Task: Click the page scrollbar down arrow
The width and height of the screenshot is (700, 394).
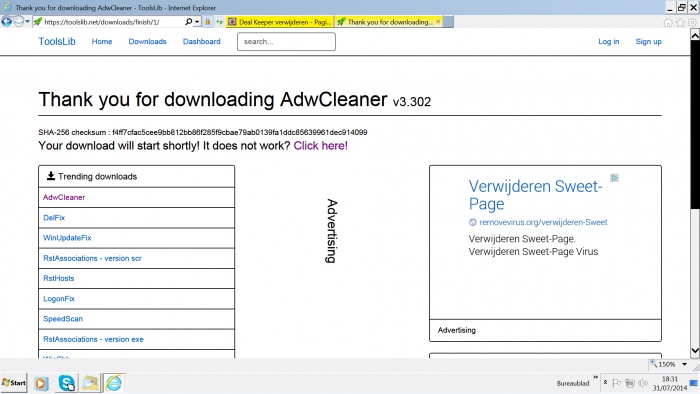Action: [695, 351]
